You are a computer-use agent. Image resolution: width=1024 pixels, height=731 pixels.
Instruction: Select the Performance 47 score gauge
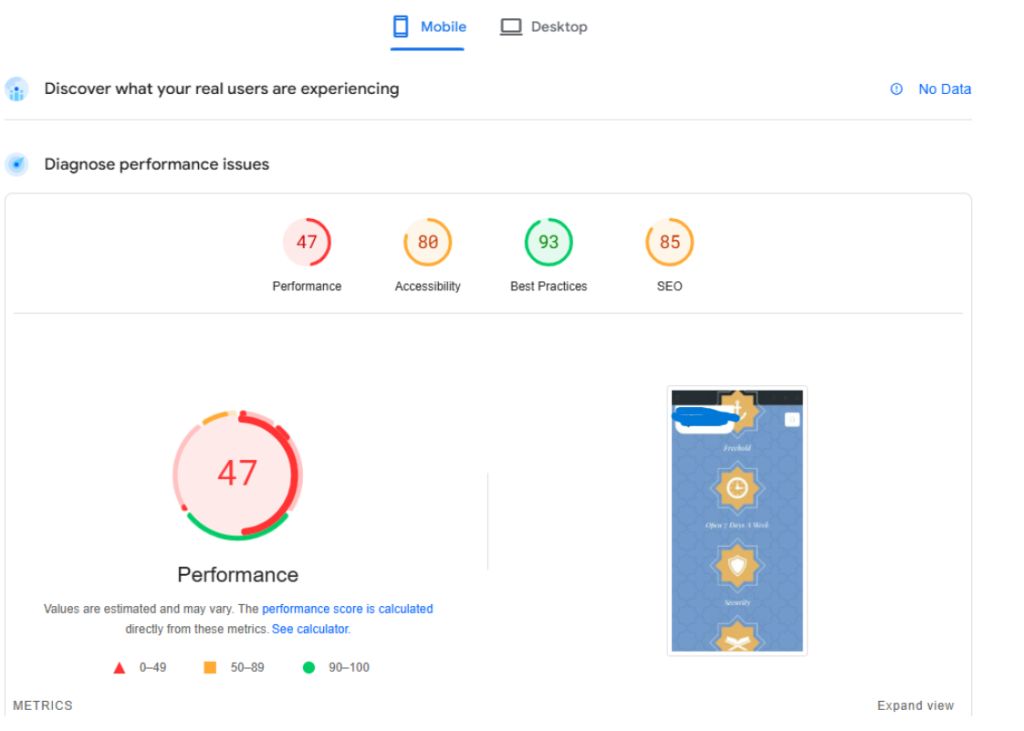pyautogui.click(x=307, y=243)
